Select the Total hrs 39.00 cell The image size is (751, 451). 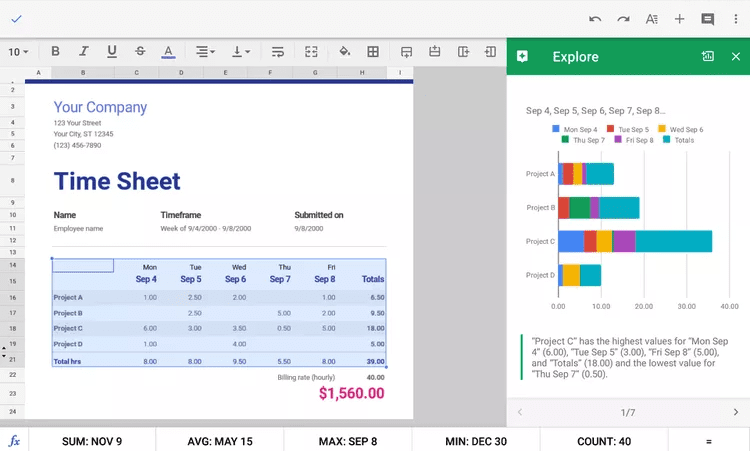376,361
